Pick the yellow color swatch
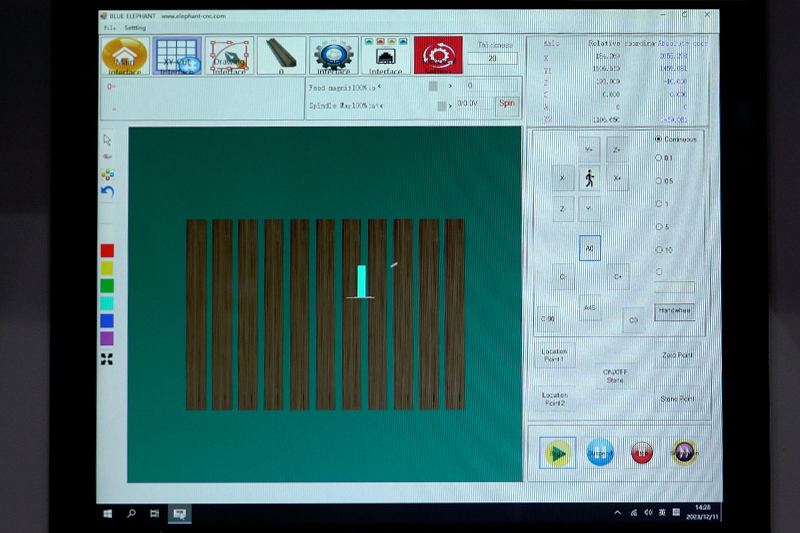The height and width of the screenshot is (533, 800). (x=107, y=268)
